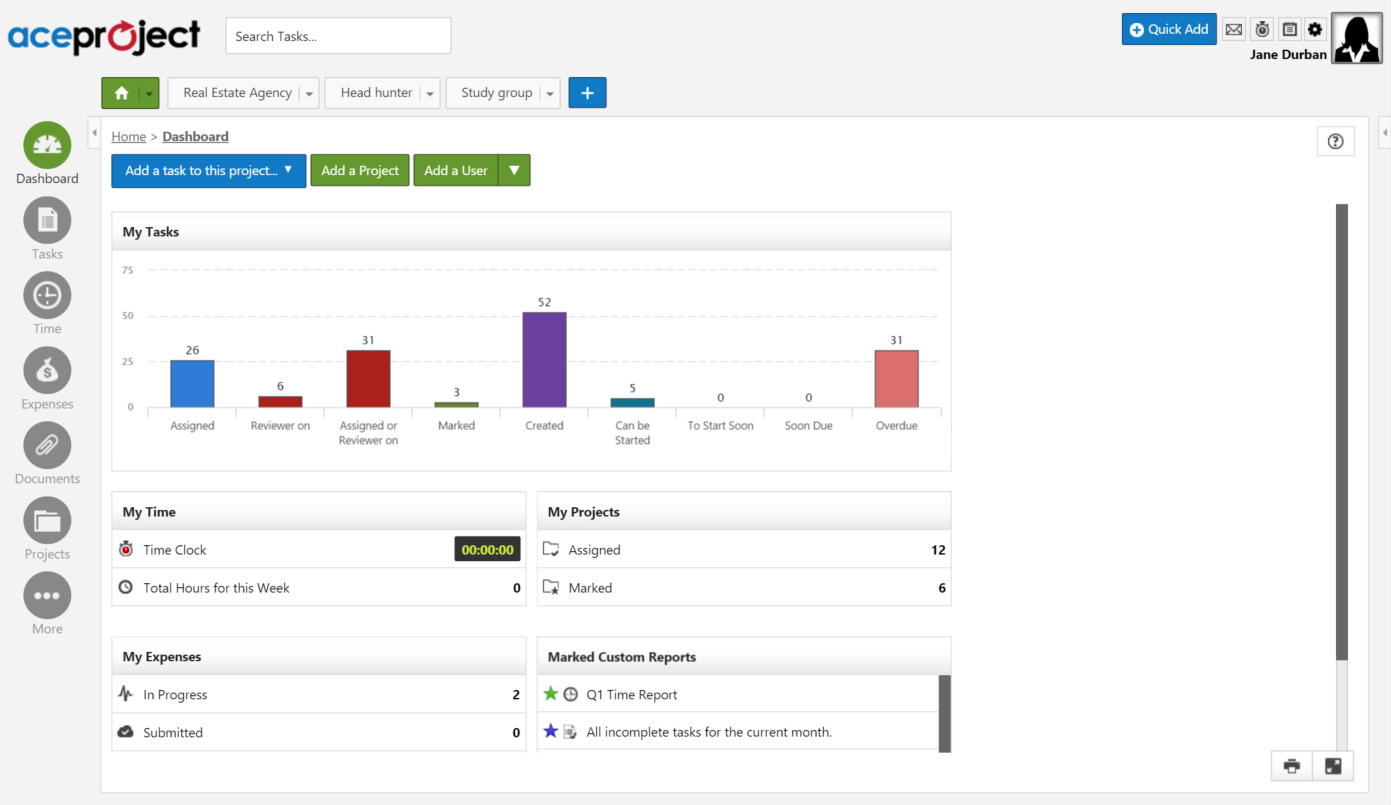Click the envelope messages icon
Image resolution: width=1391 pixels, height=805 pixels.
click(x=1234, y=30)
